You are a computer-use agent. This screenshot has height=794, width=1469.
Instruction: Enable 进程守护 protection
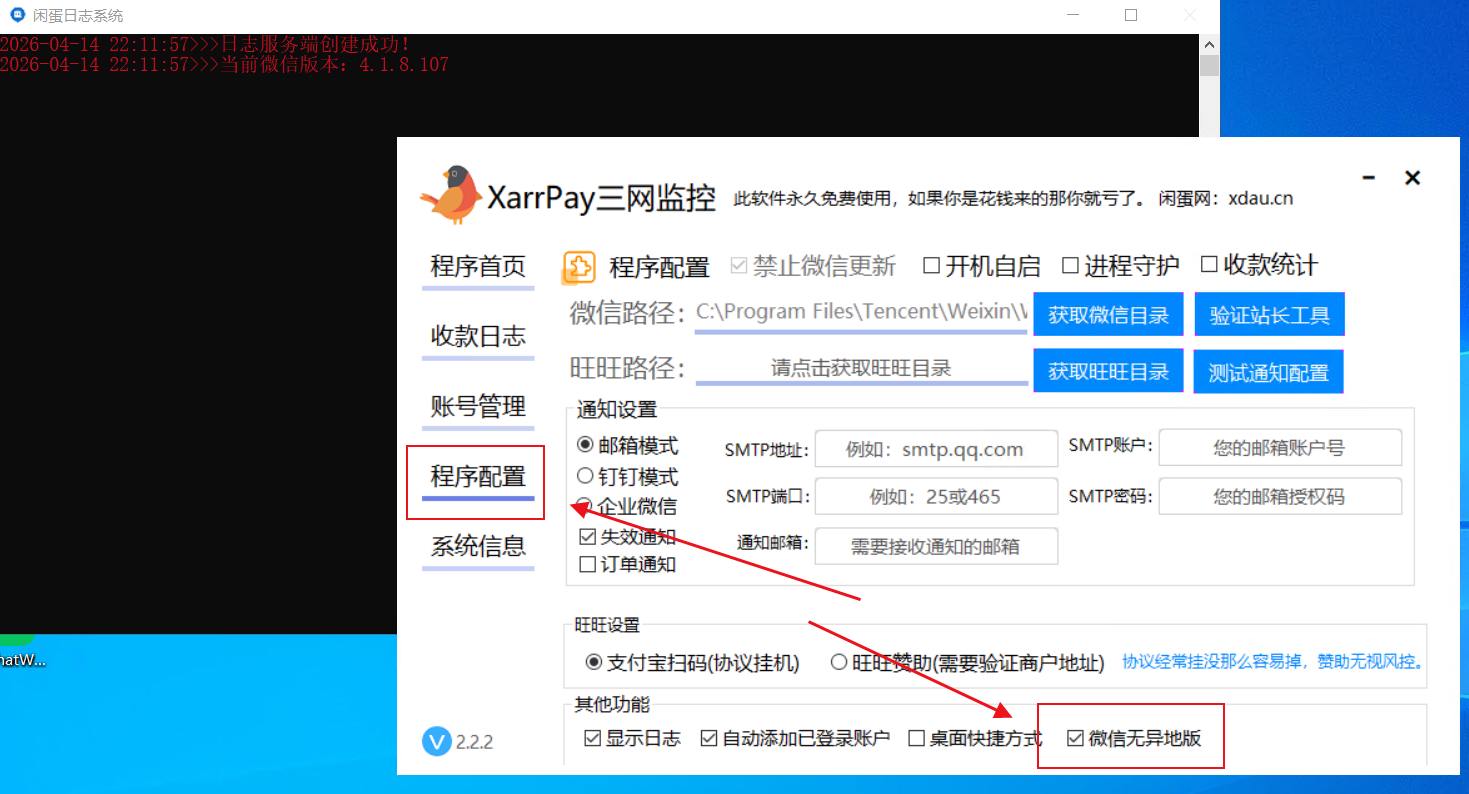pos(1068,265)
